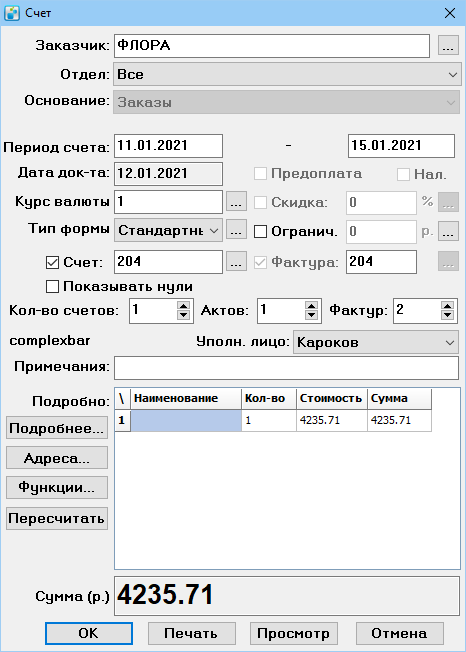
Task: Click the Огранич. amount field
Action: 381,232
